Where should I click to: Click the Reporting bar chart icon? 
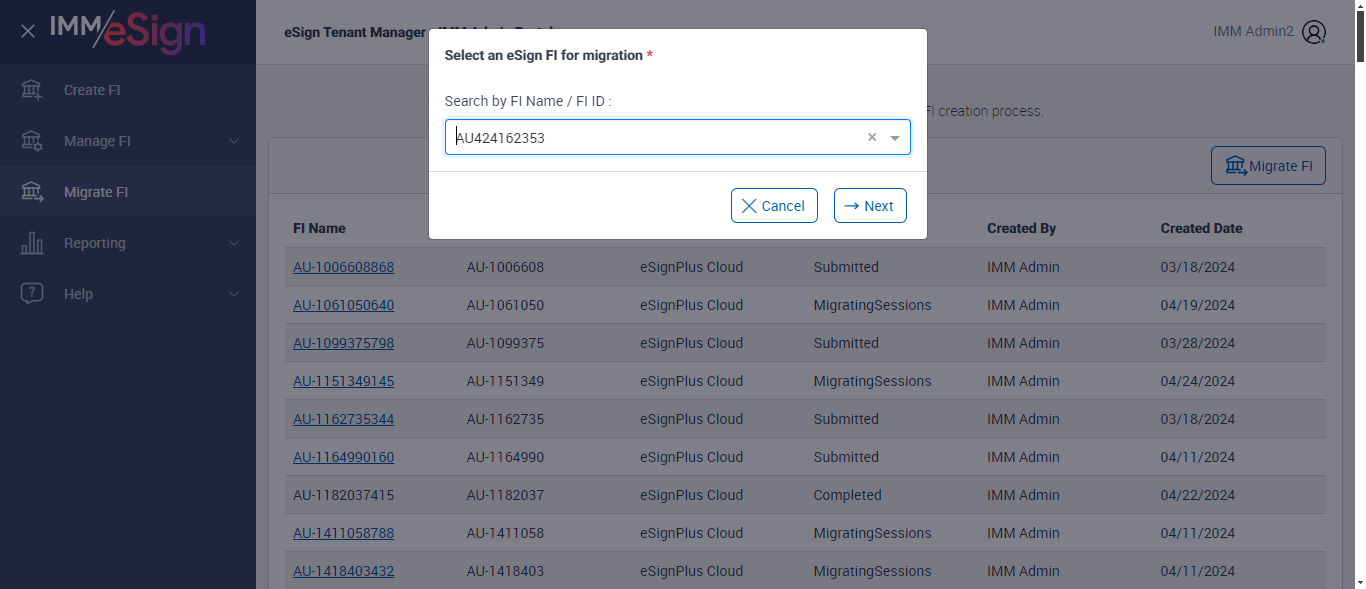32,243
